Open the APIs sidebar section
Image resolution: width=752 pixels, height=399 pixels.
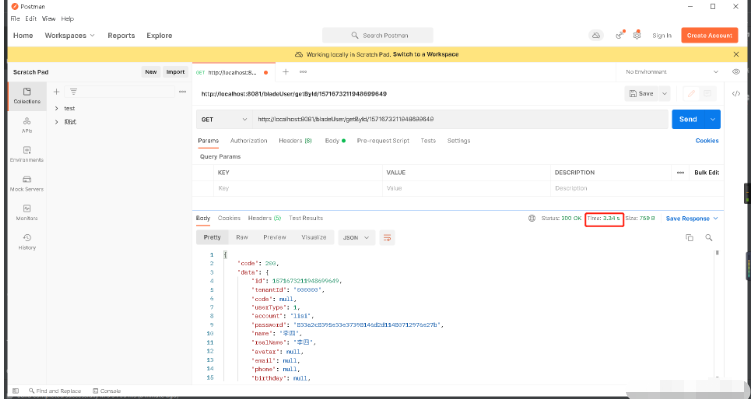coord(27,125)
